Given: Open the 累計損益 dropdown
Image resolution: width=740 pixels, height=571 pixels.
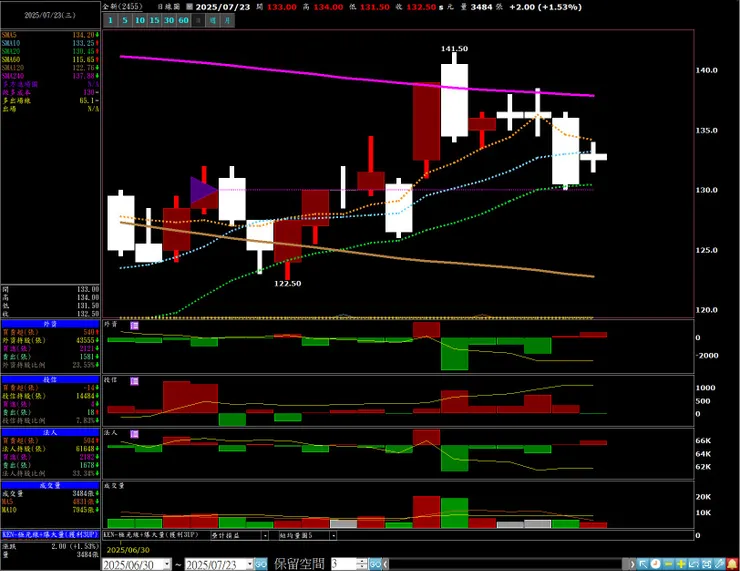Looking at the screenshot, I should (x=265, y=536).
